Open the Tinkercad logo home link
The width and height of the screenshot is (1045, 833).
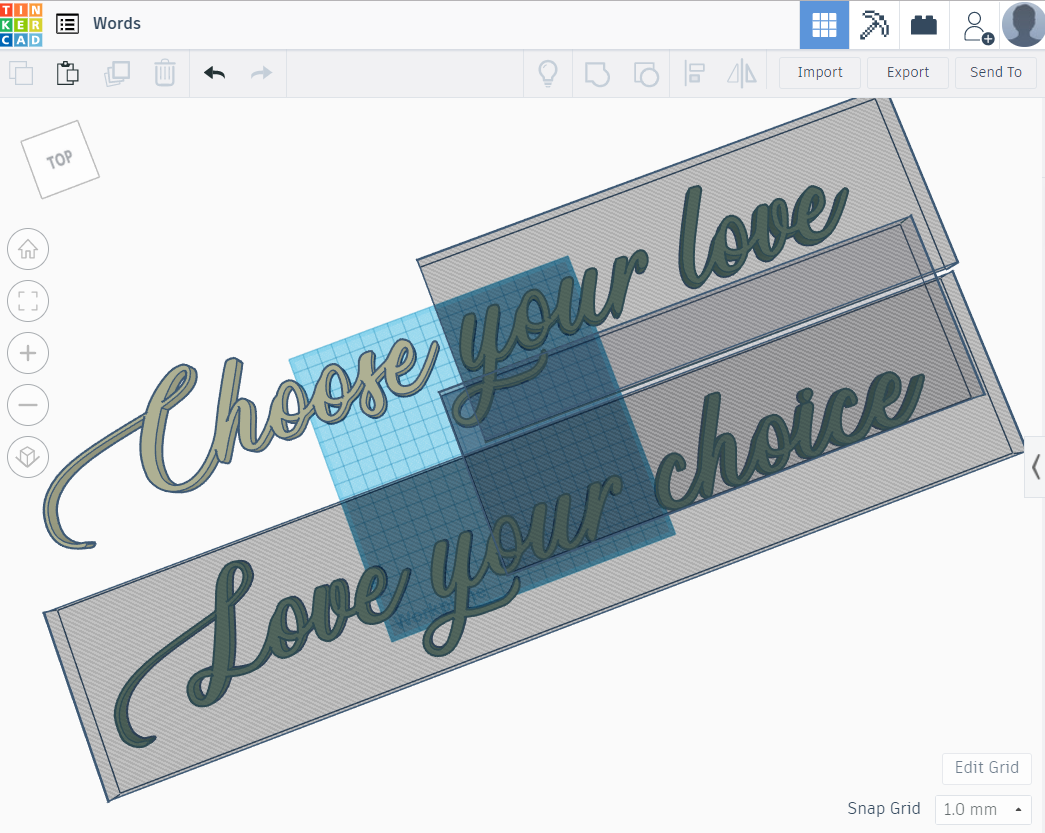(21, 24)
